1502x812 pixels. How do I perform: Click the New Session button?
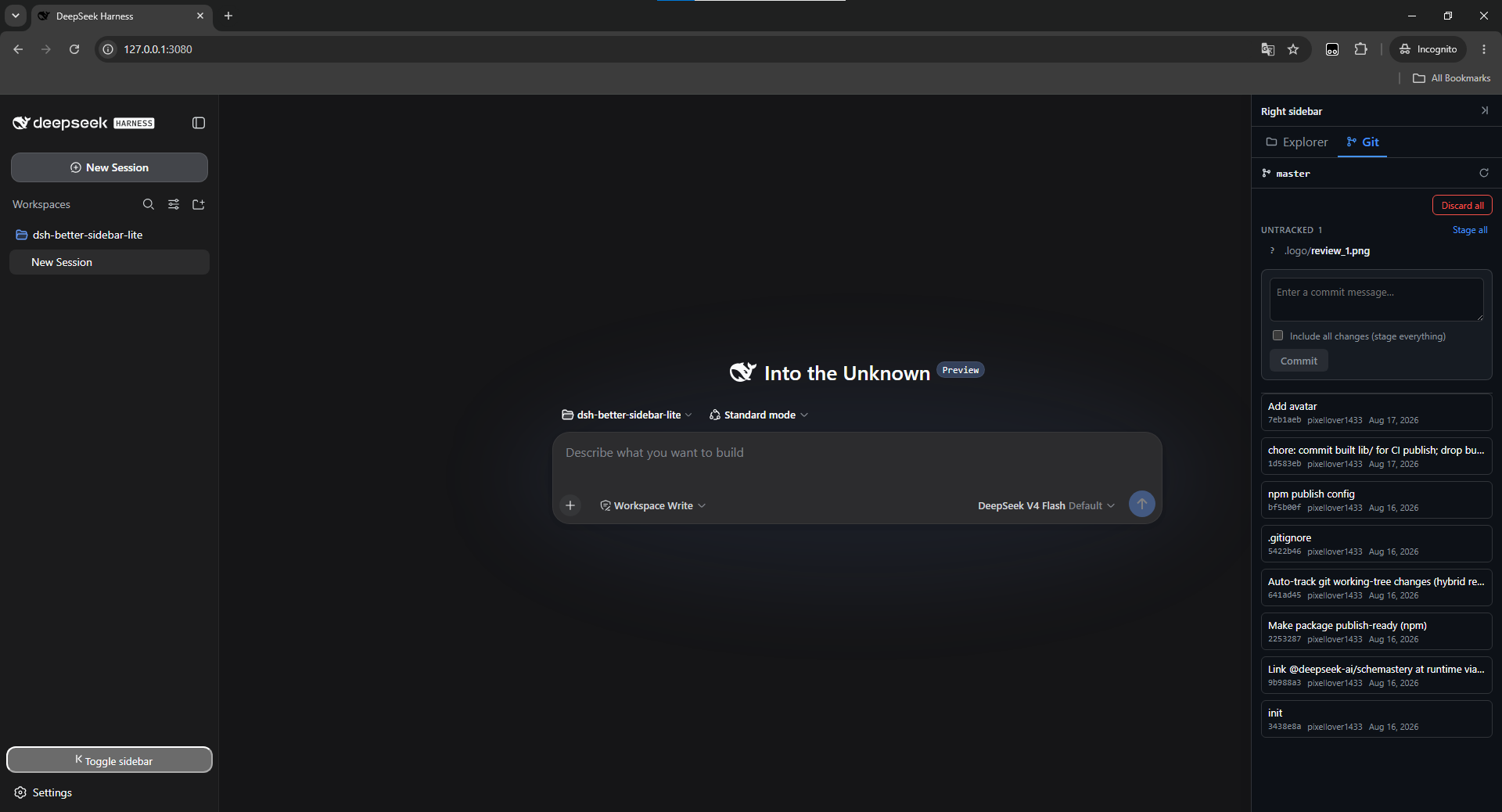110,167
